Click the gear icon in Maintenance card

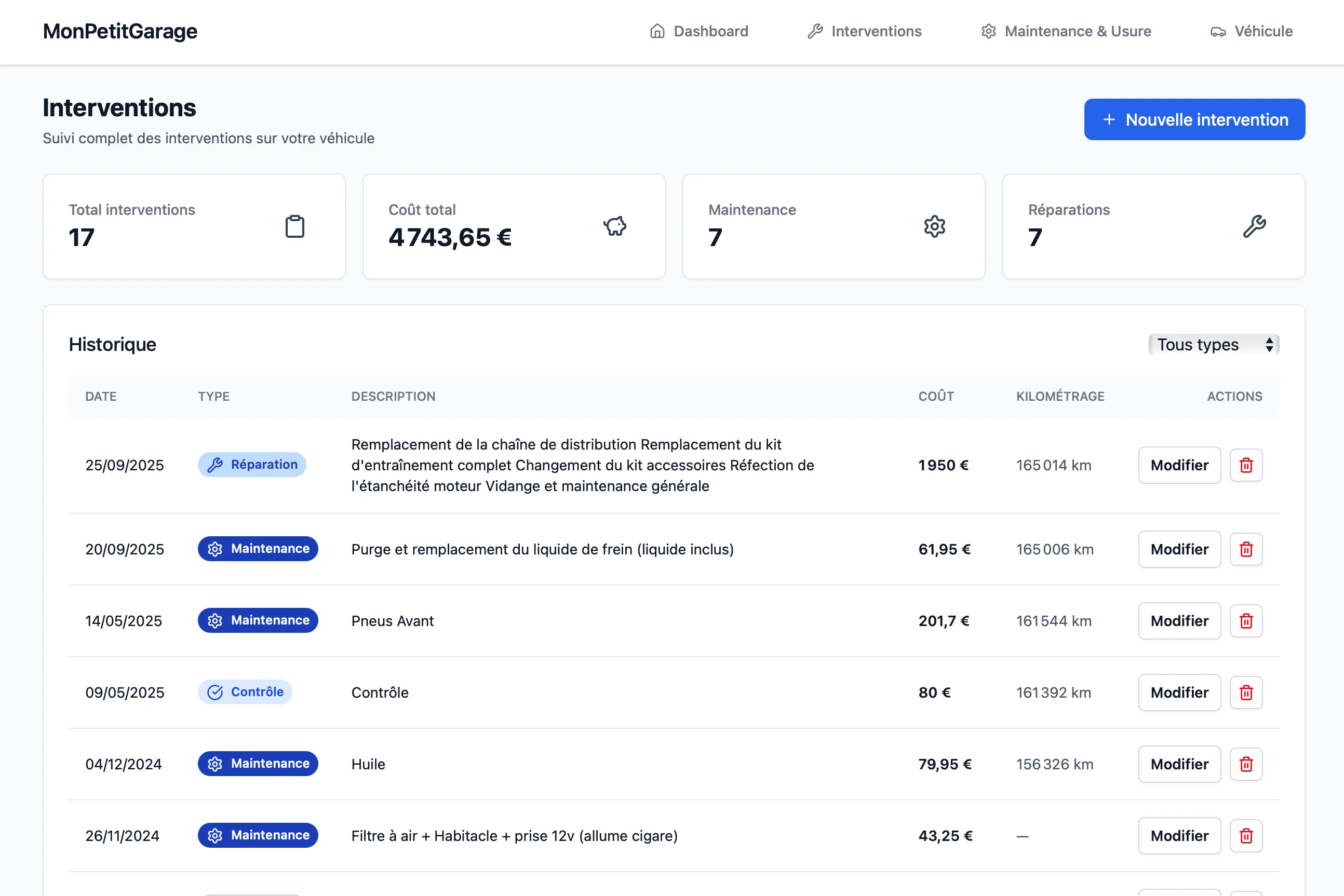click(934, 226)
